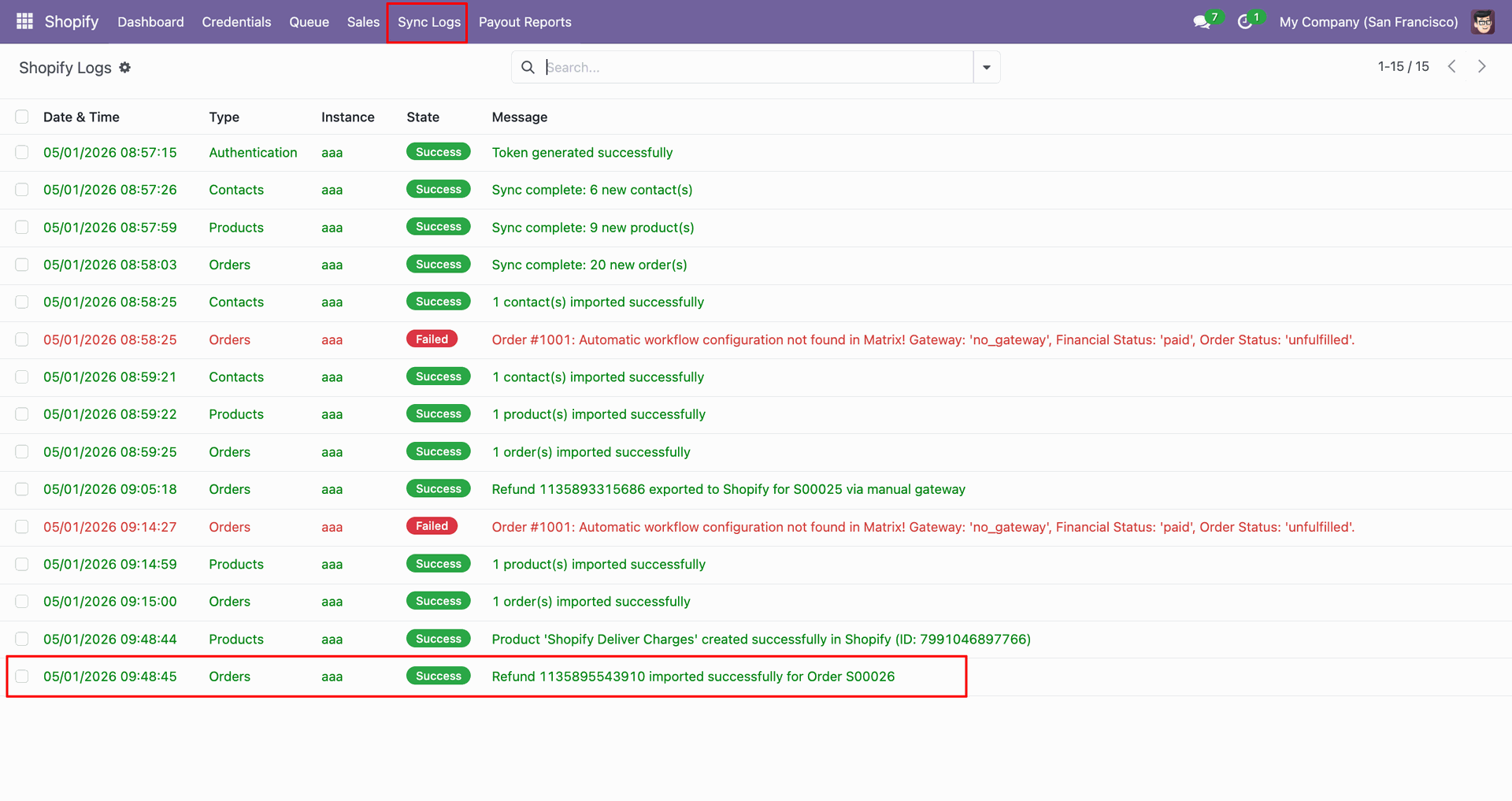Image resolution: width=1512 pixels, height=801 pixels.
Task: Open the Queue menu
Action: (309, 22)
